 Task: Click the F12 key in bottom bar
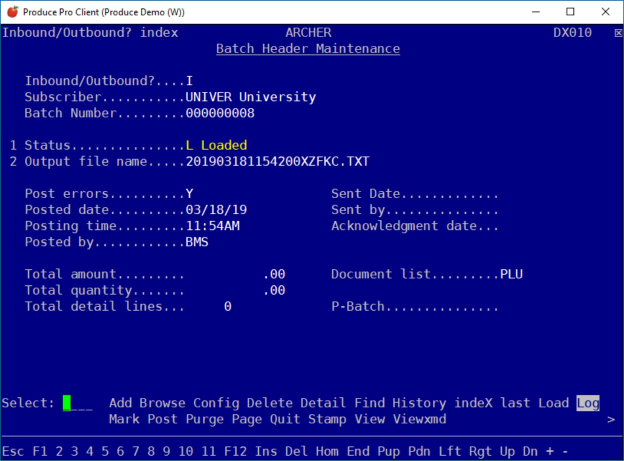pyautogui.click(x=235, y=451)
